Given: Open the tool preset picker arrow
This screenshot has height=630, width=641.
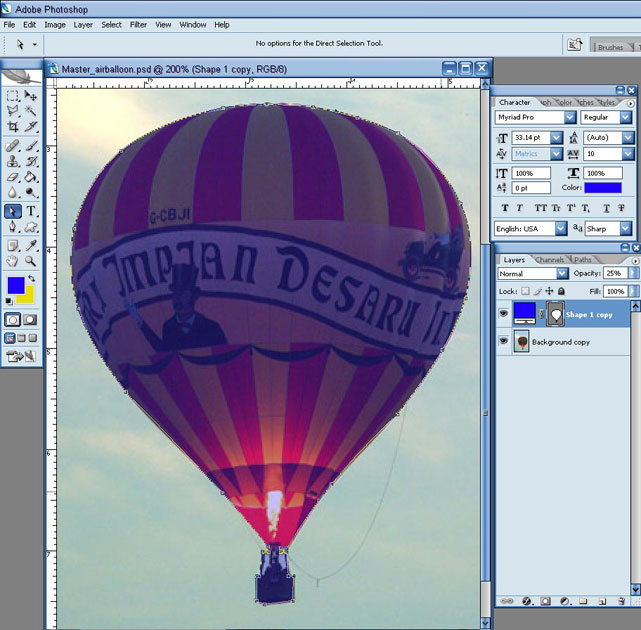Looking at the screenshot, I should tap(35, 44).
